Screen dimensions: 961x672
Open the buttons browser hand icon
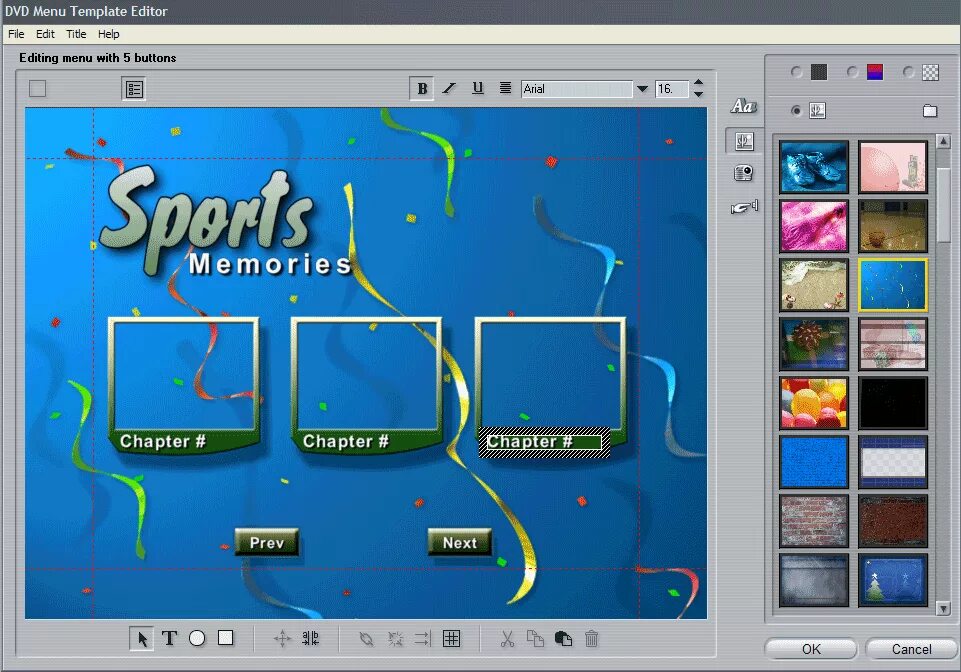click(x=744, y=207)
